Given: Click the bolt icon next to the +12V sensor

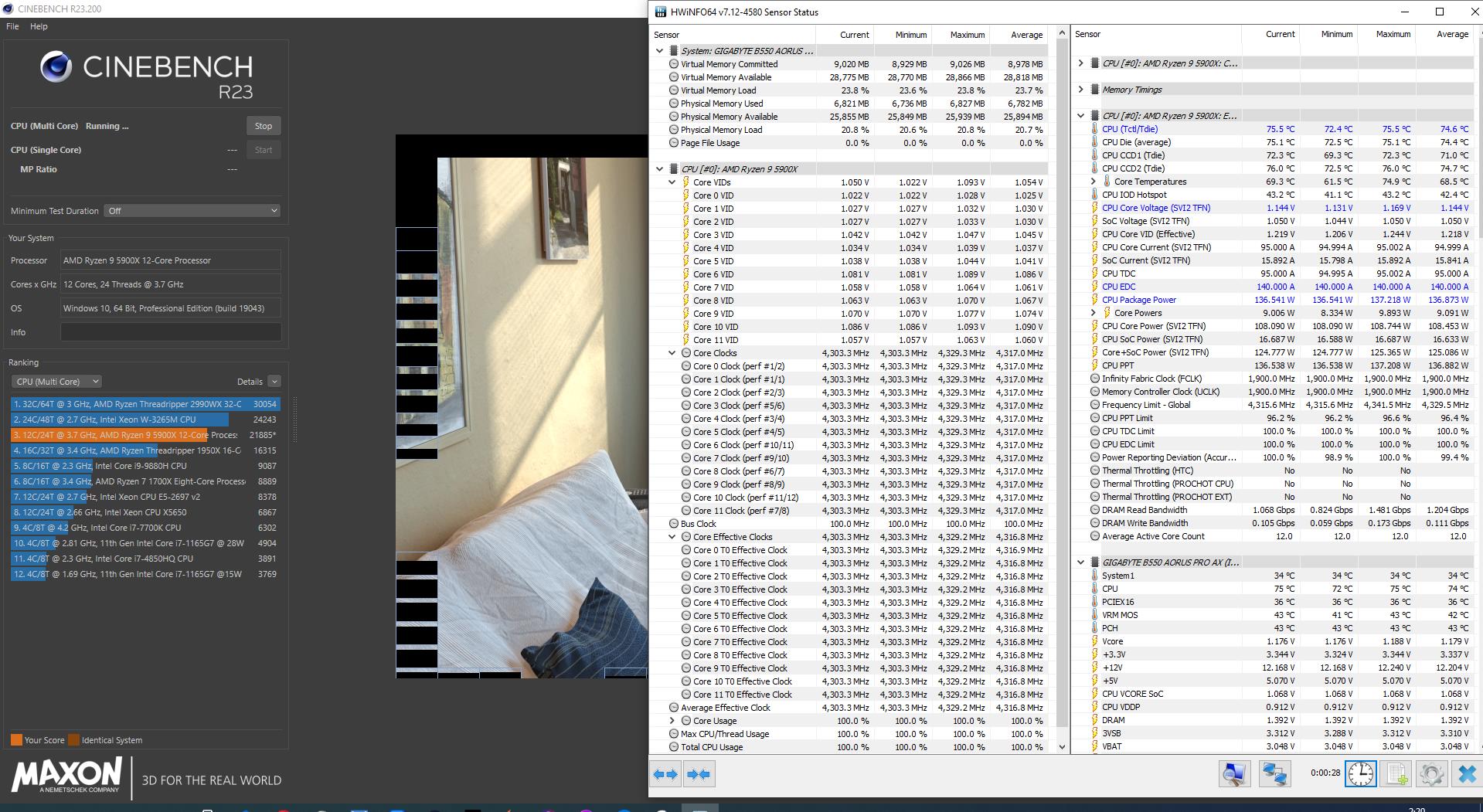Looking at the screenshot, I should coord(1094,668).
